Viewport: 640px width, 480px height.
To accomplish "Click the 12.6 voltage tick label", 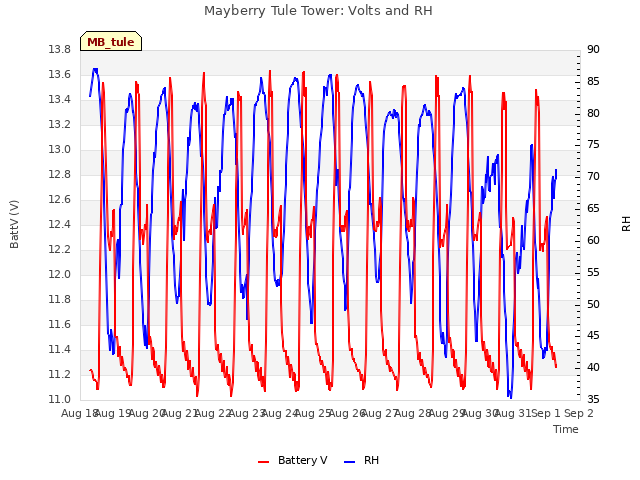I will pos(60,199).
